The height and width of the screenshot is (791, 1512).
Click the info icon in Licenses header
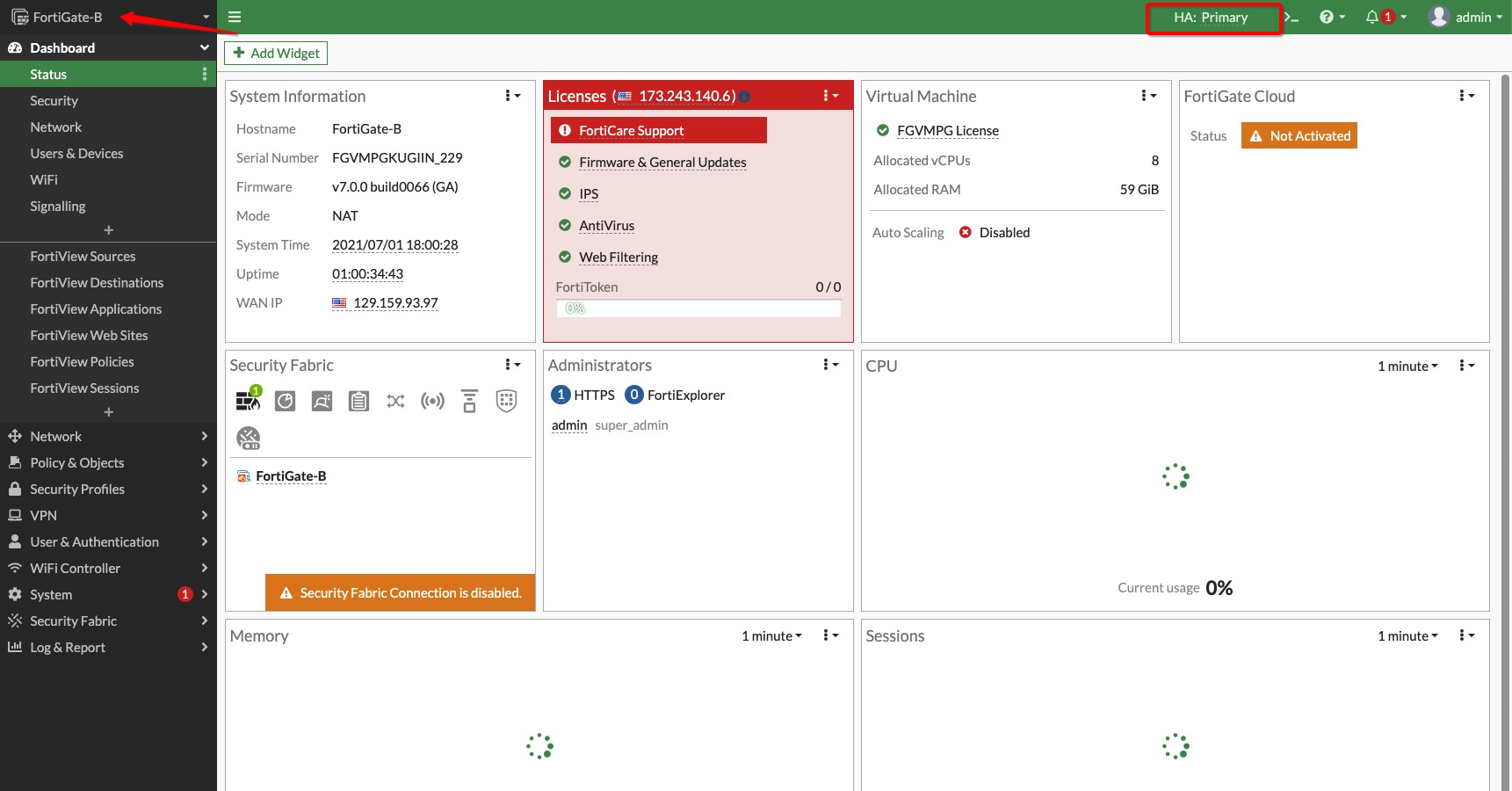pos(744,97)
